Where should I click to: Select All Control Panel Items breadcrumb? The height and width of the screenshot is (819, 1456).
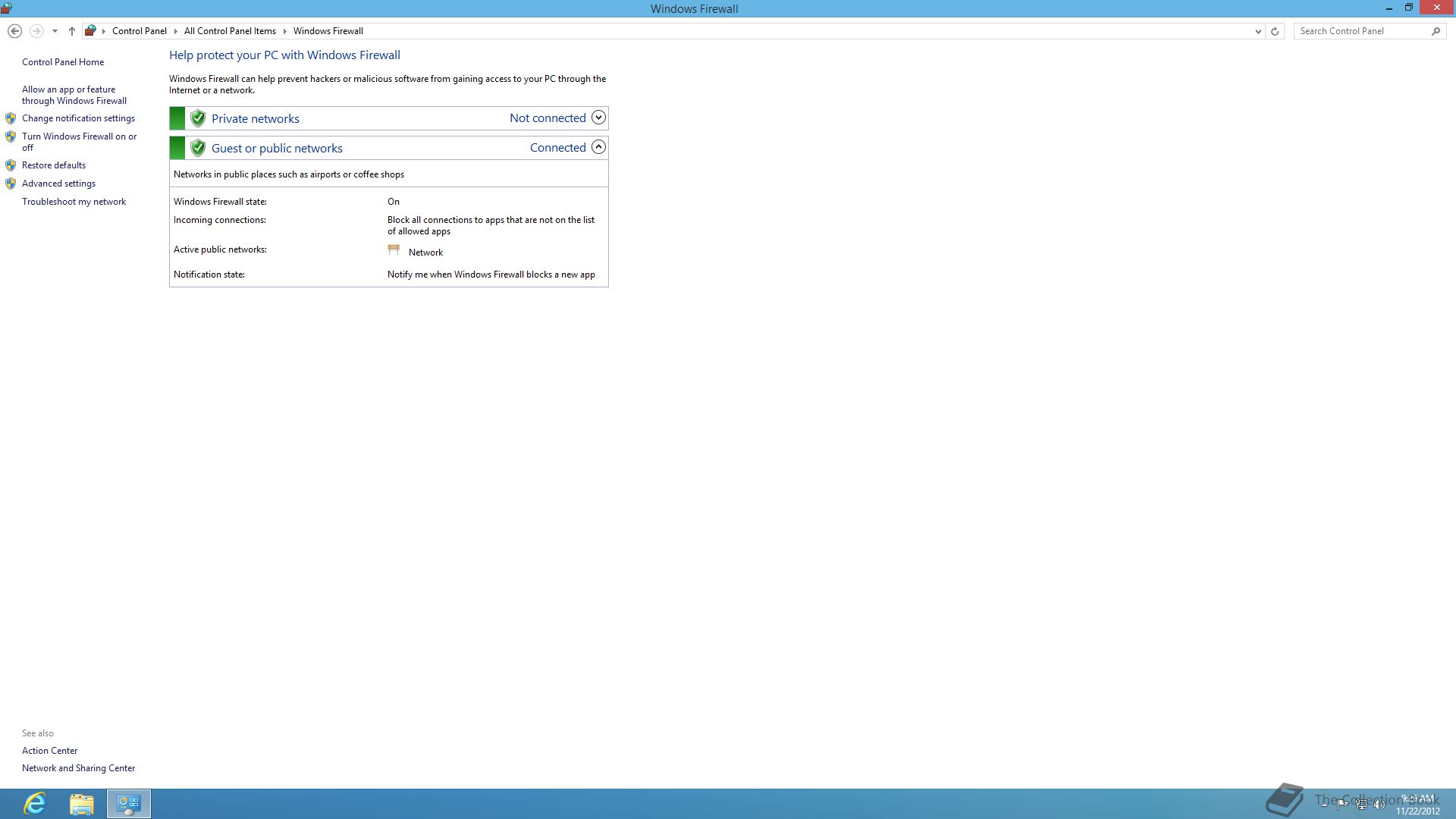[230, 31]
